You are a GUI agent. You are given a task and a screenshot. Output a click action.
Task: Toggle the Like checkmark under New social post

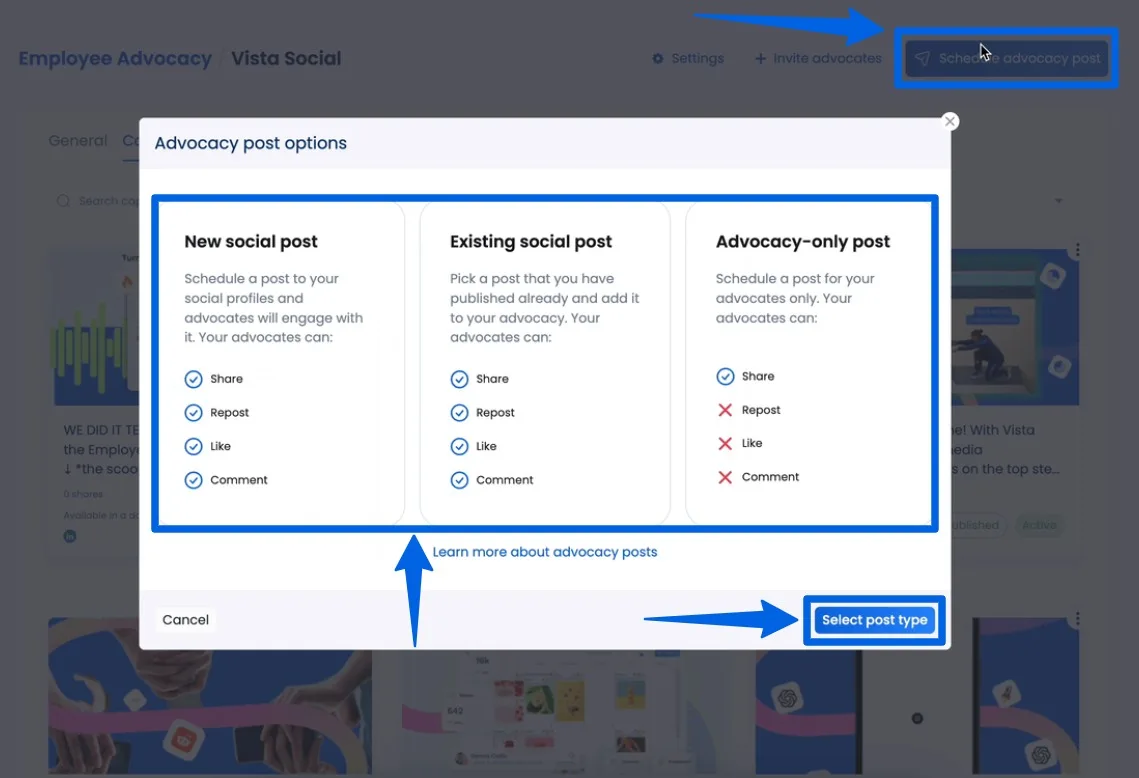click(x=193, y=446)
